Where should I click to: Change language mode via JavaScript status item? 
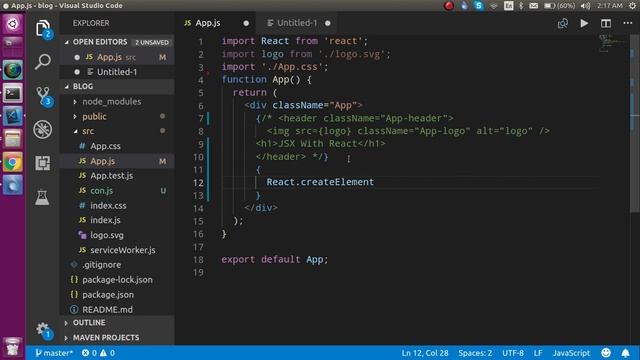coord(571,353)
